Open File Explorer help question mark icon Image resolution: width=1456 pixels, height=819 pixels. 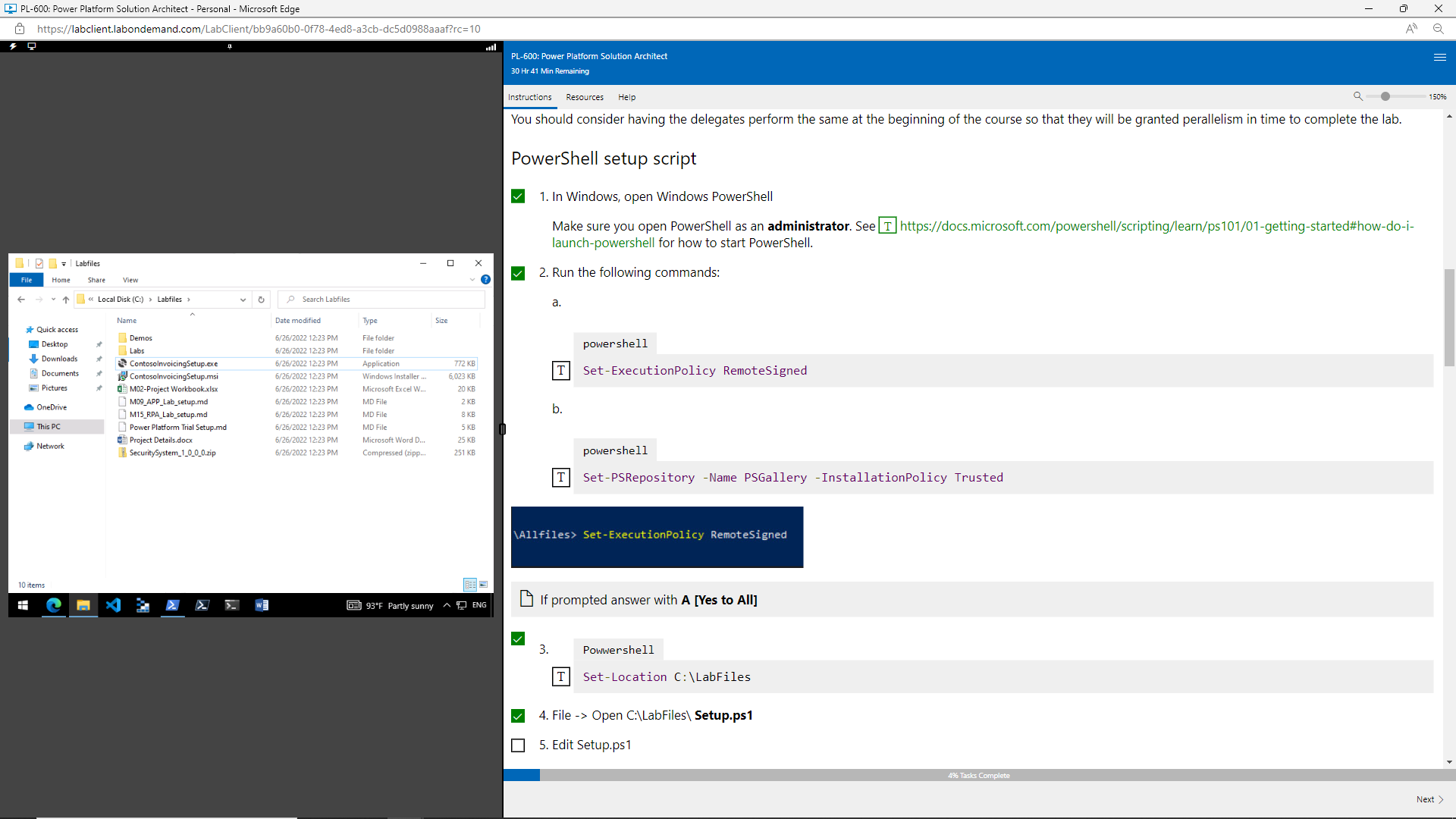coord(486,280)
